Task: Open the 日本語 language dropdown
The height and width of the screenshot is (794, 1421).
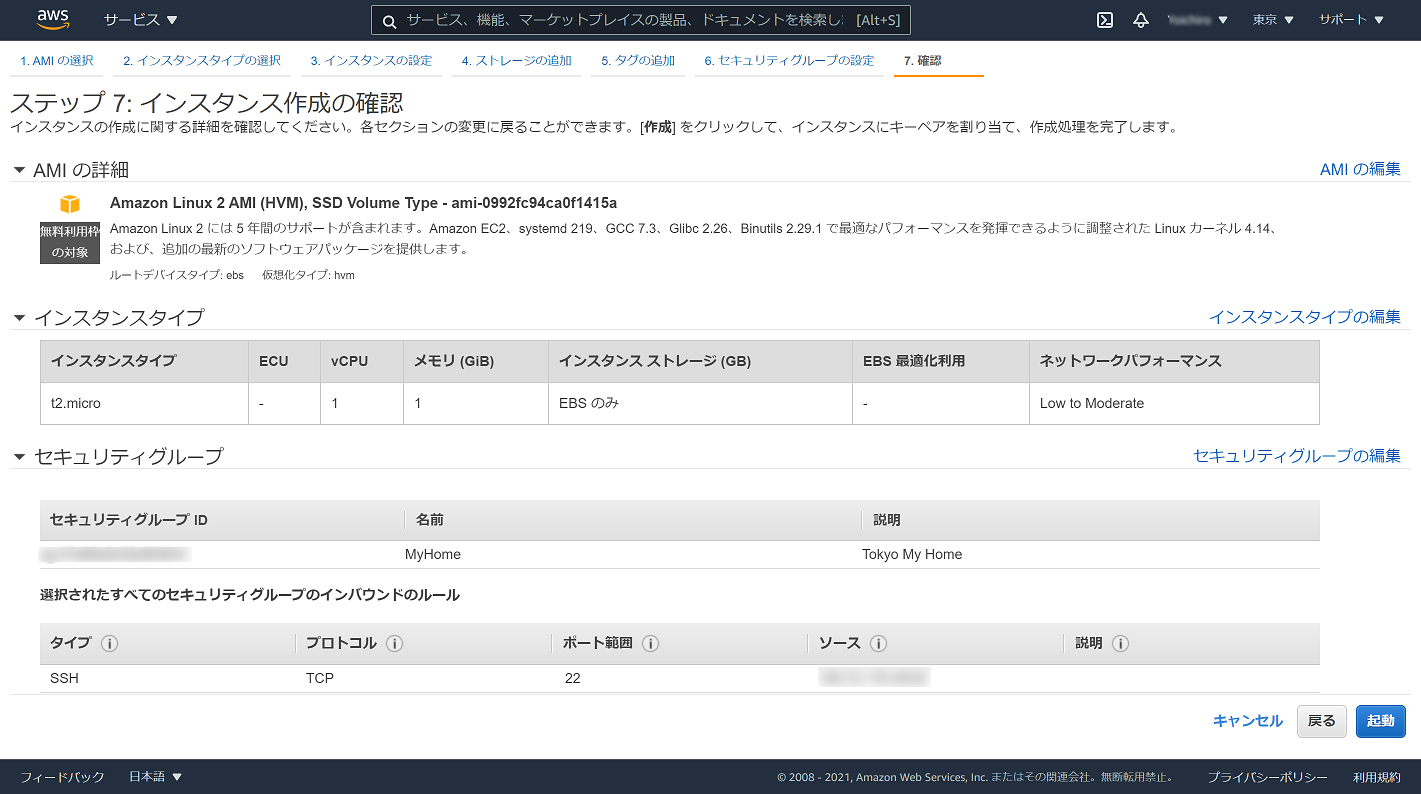Action: coord(155,777)
